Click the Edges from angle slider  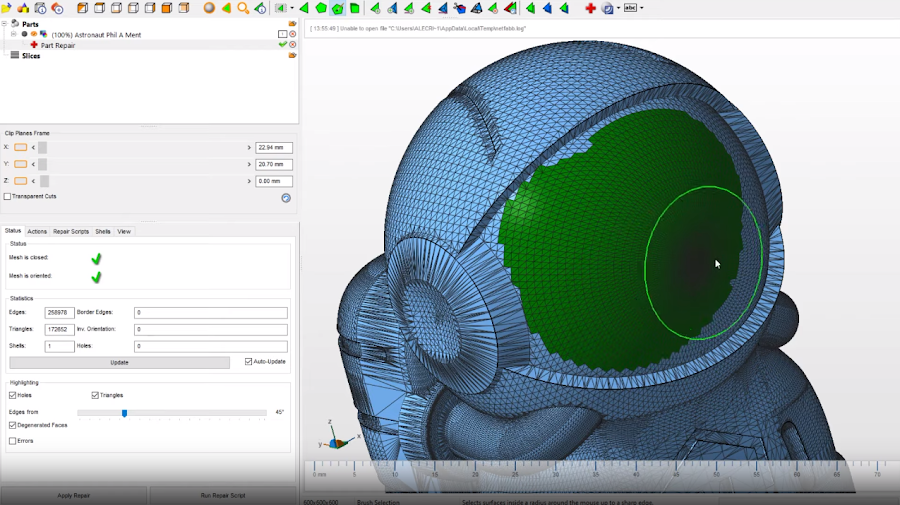124,412
